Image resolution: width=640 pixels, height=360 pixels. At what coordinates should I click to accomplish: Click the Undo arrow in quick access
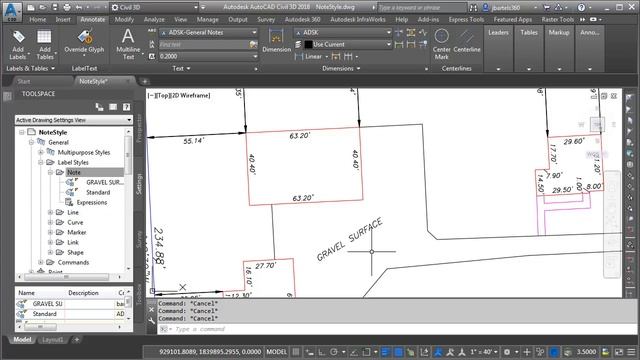tap(79, 7)
